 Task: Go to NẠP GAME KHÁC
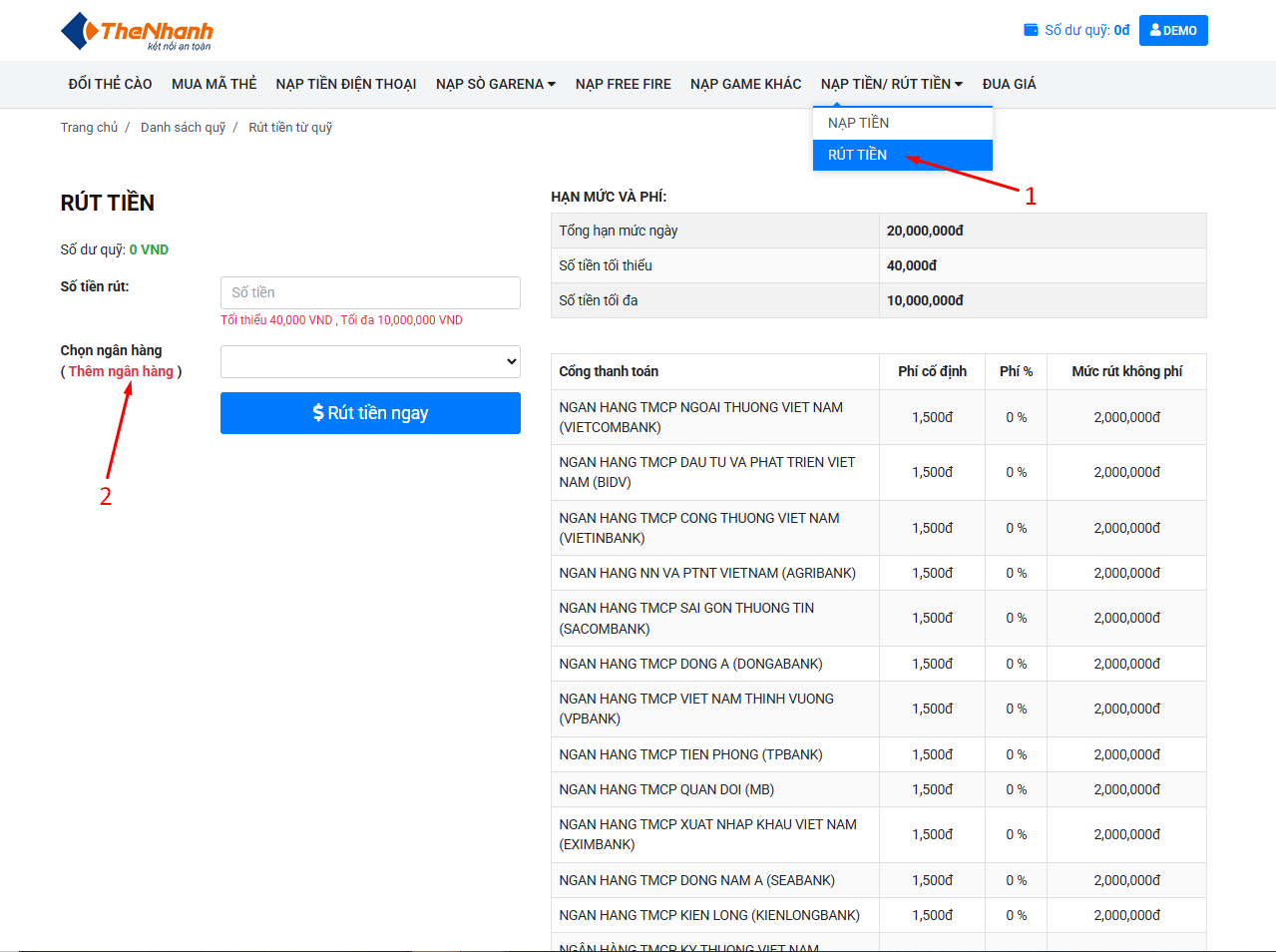[x=746, y=84]
